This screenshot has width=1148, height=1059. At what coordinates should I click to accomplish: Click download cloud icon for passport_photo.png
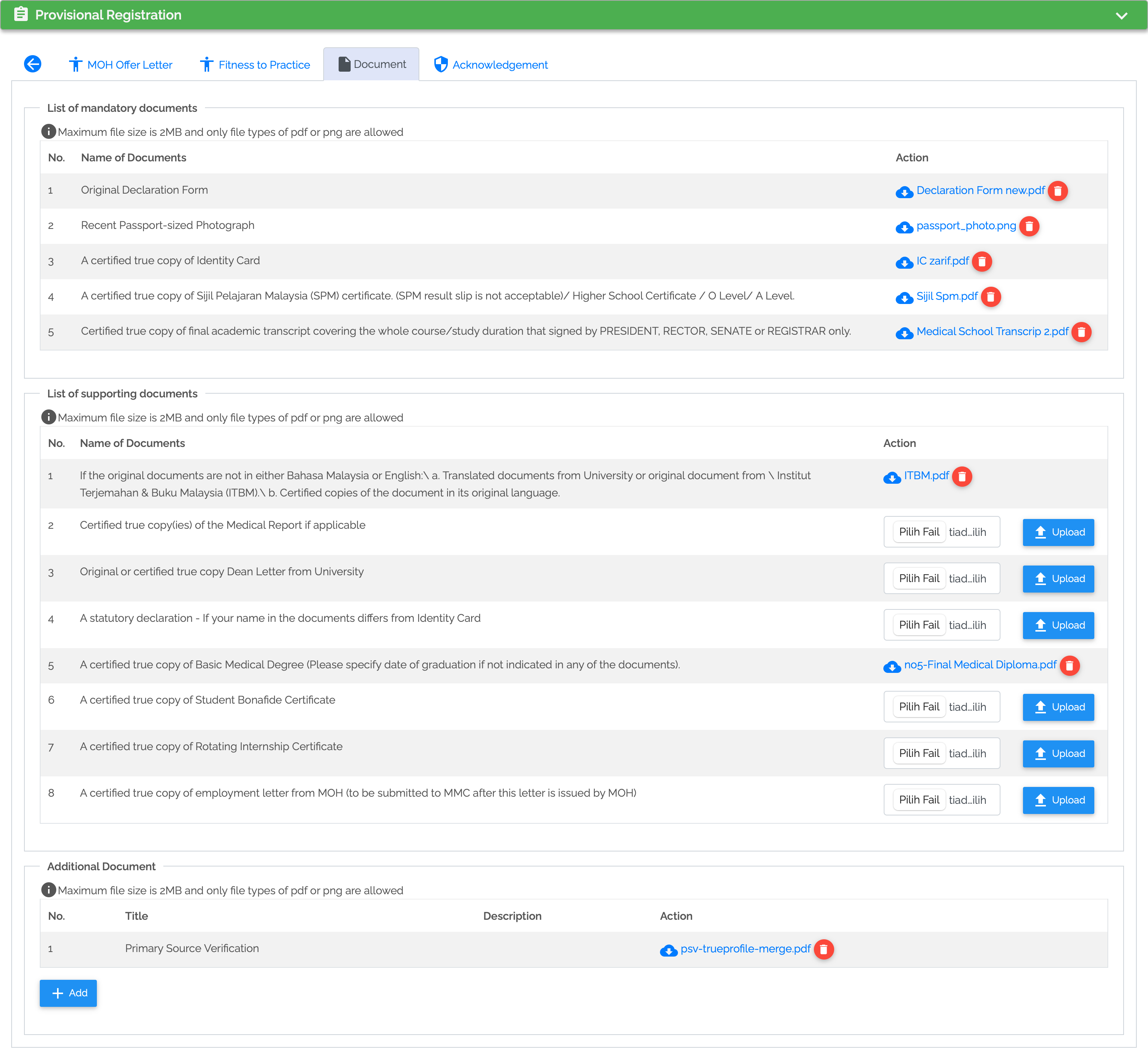pos(904,227)
